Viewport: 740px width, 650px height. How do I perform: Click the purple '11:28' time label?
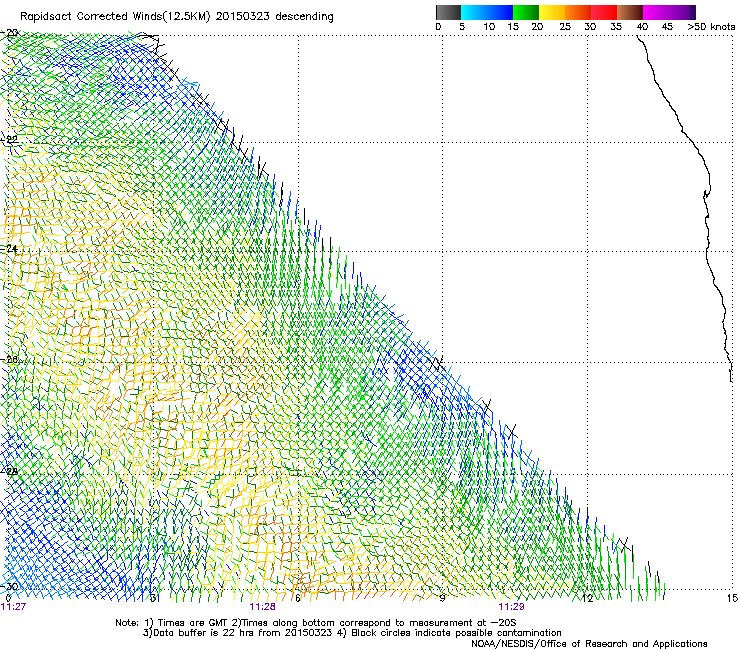click(x=262, y=607)
